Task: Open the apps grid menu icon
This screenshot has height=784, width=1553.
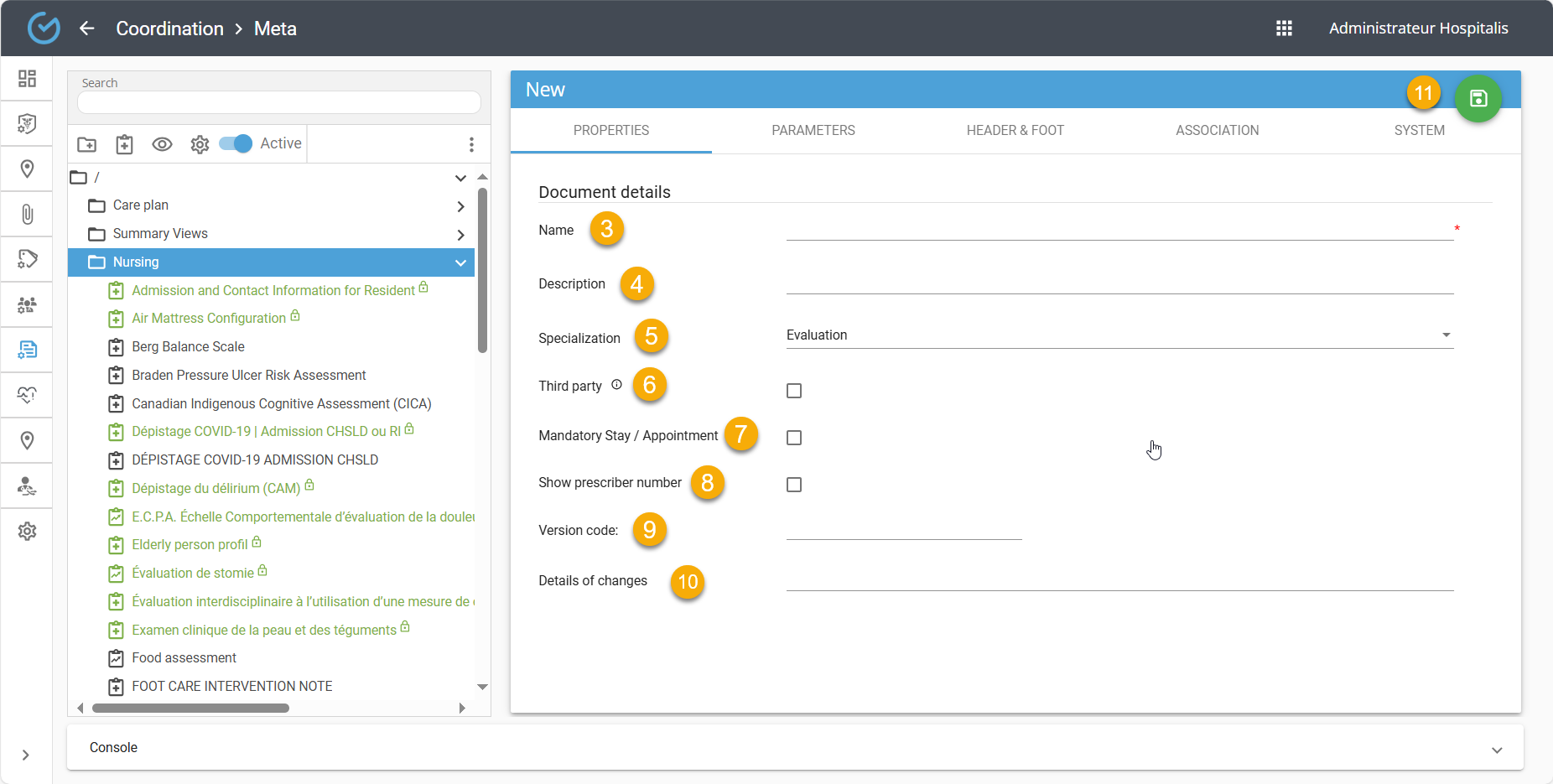Action: tap(1284, 29)
